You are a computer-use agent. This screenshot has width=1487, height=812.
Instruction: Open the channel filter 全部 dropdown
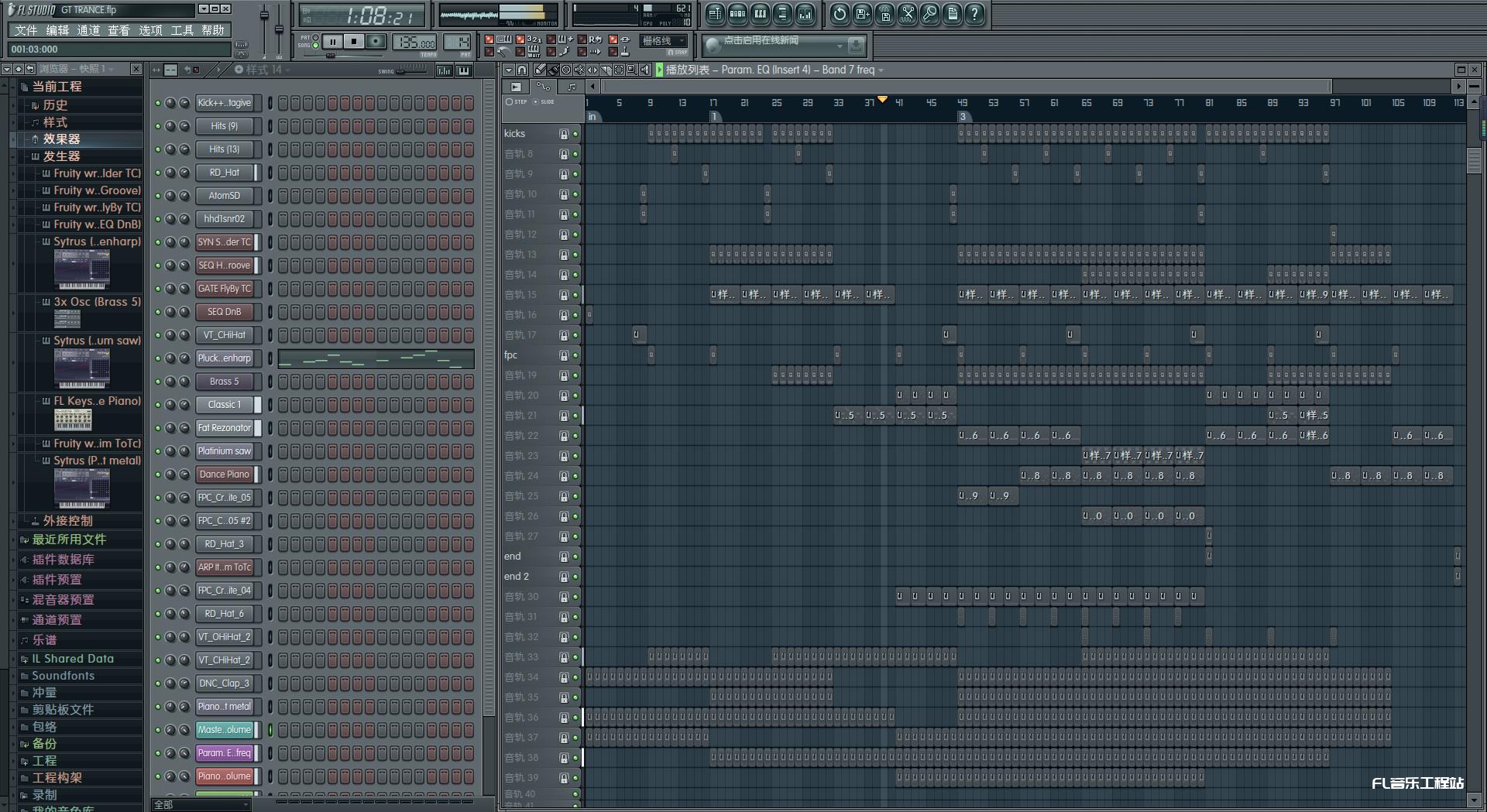click(x=201, y=804)
